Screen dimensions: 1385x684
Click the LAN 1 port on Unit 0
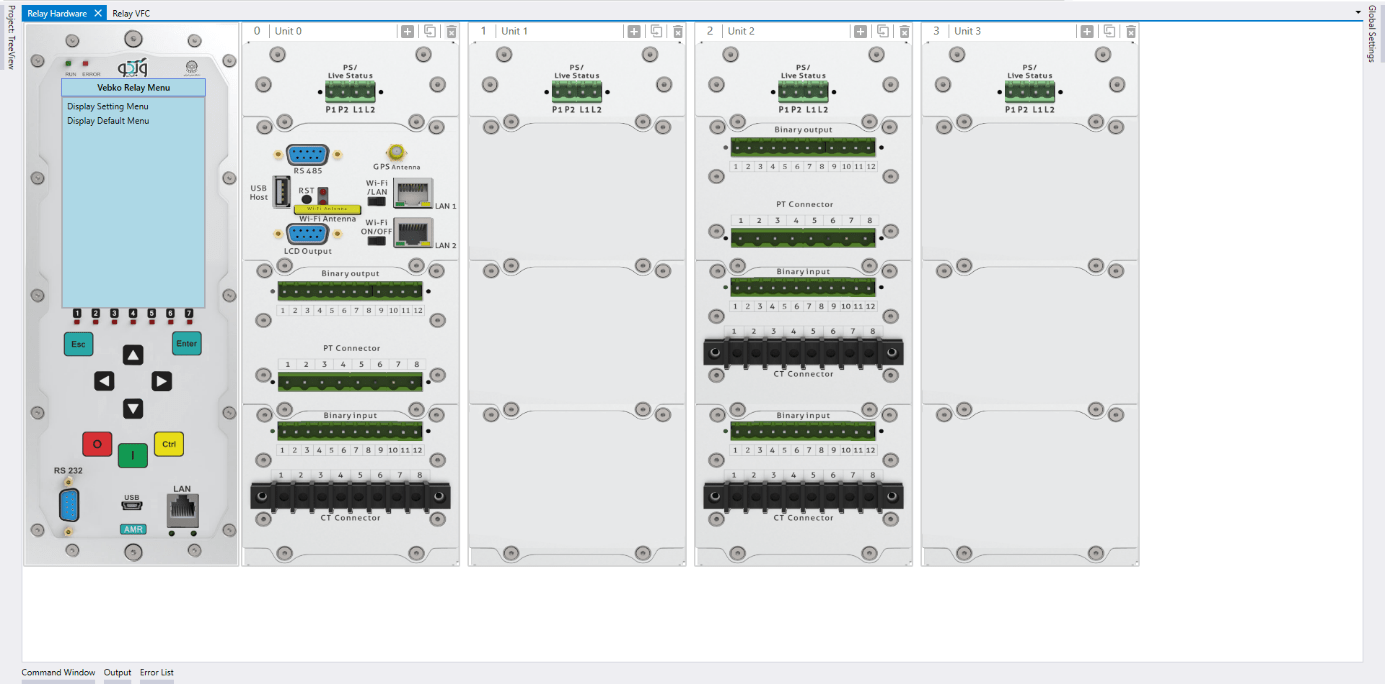(414, 193)
